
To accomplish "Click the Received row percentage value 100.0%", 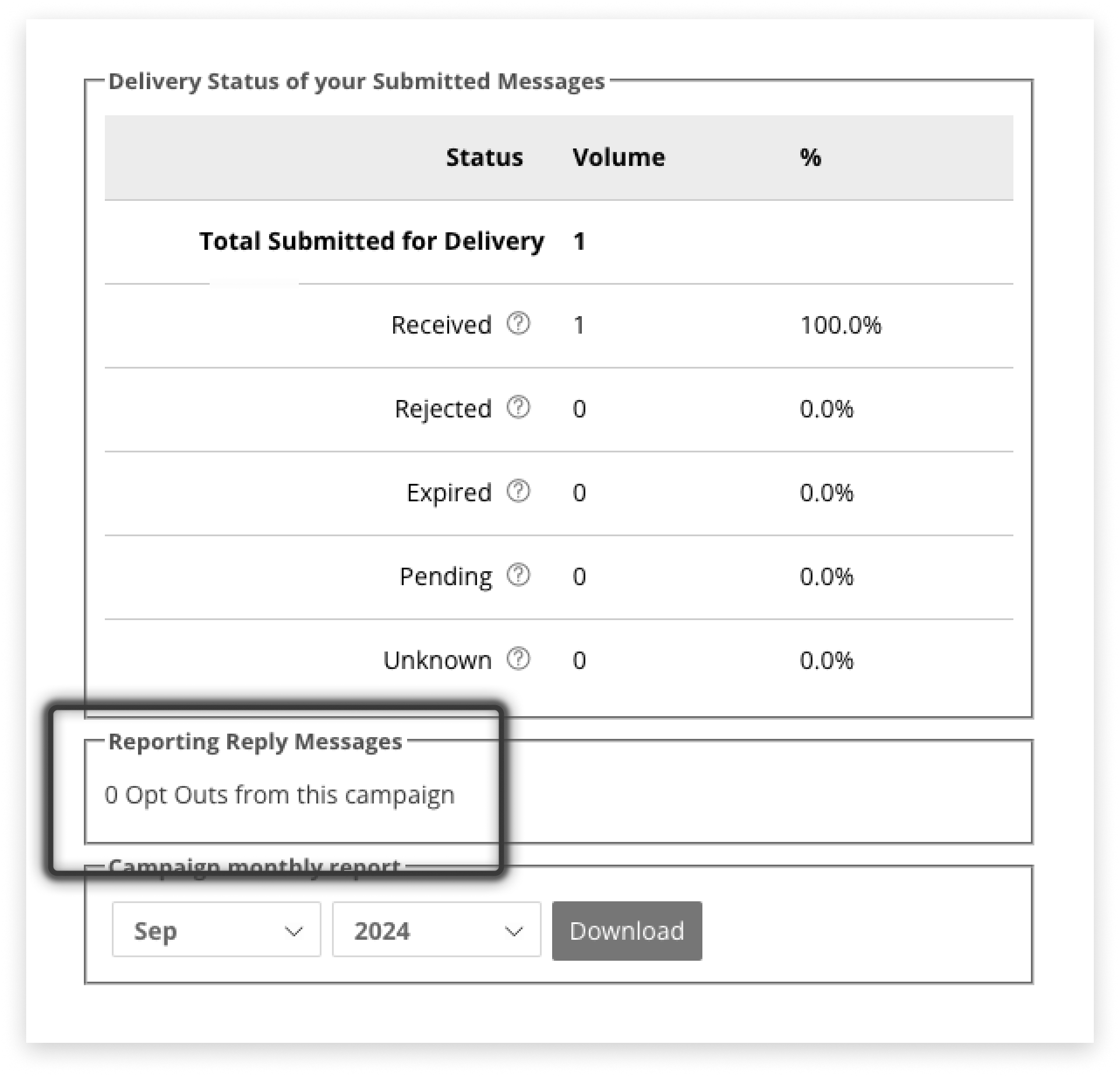I will (840, 326).
